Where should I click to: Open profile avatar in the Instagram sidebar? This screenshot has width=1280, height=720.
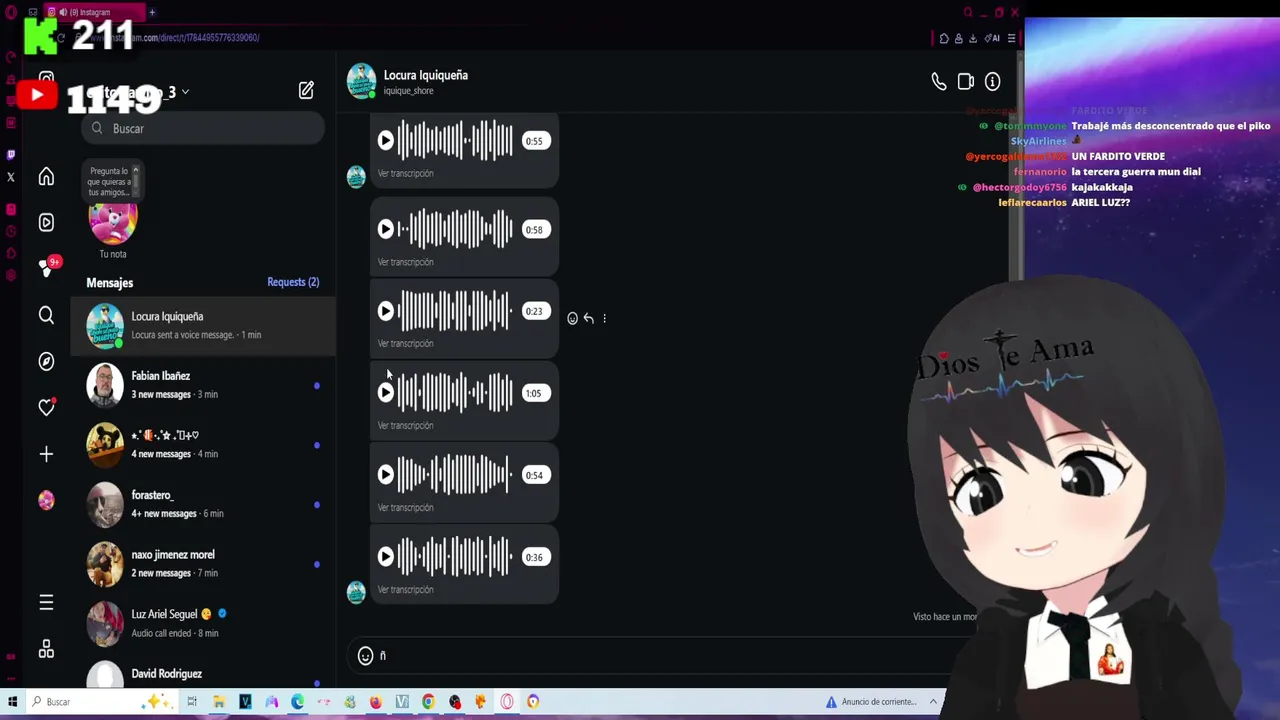(46, 500)
